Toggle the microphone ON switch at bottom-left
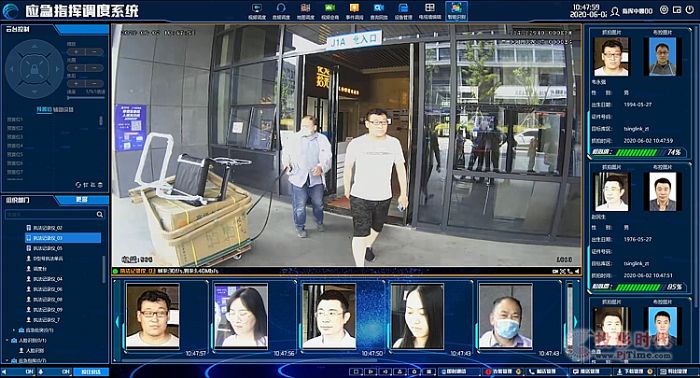This screenshot has height=378, width=700. [x=54, y=371]
